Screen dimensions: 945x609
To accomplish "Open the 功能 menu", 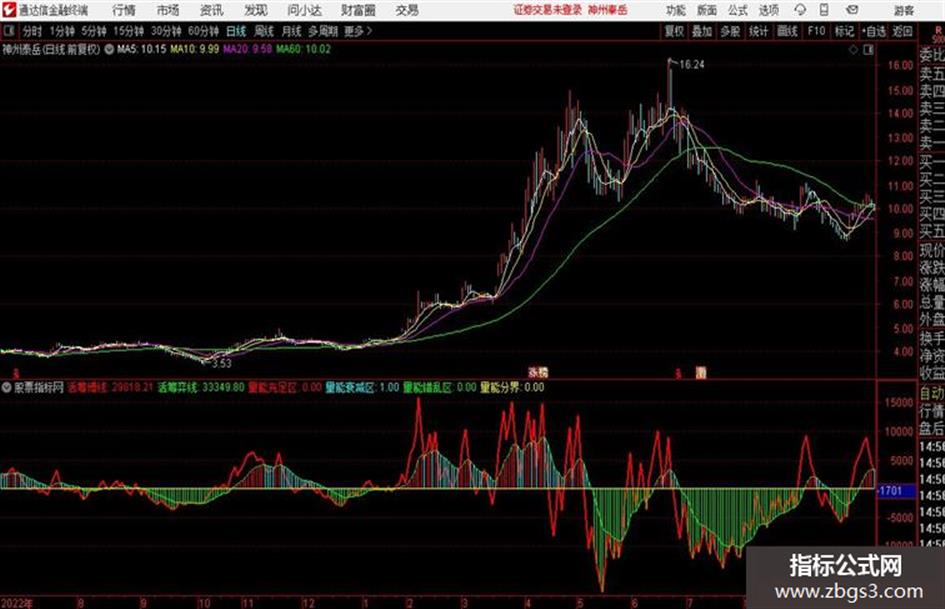I will point(676,10).
